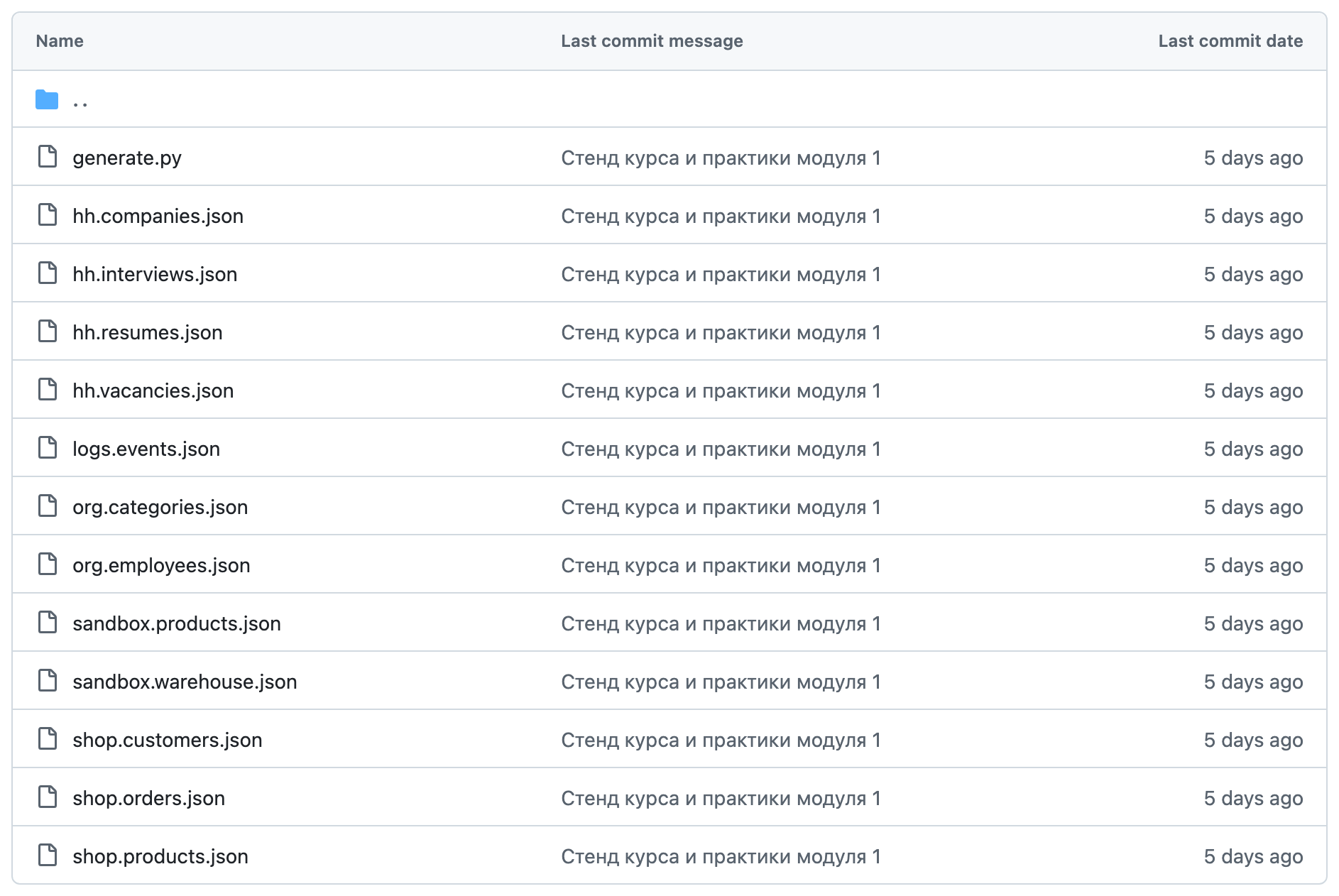
Task: Open the commit message link for hh.resumes.json
Action: point(721,332)
